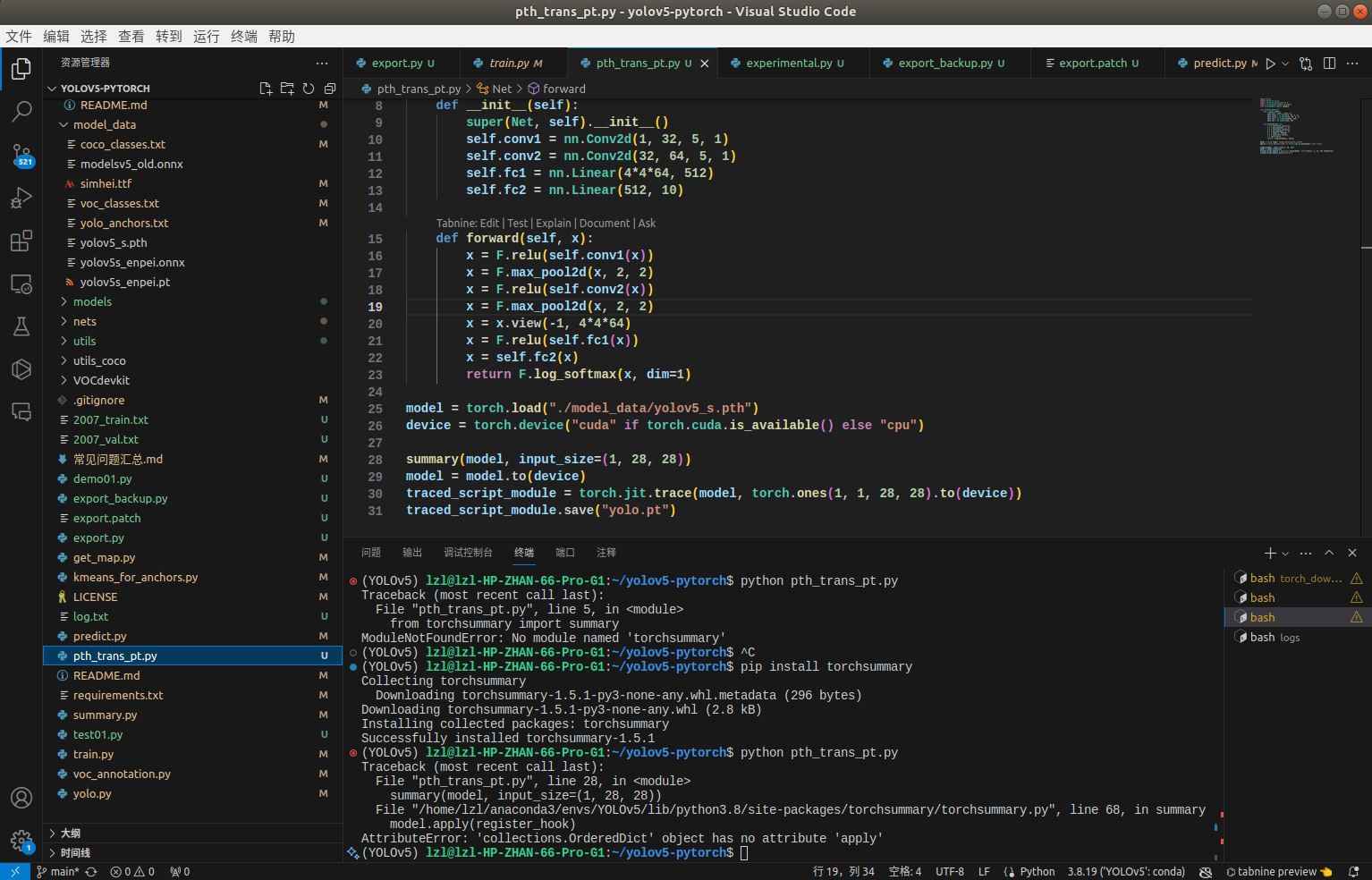This screenshot has width=1372, height=880.
Task: Open the Run and Debug view
Action: click(21, 198)
